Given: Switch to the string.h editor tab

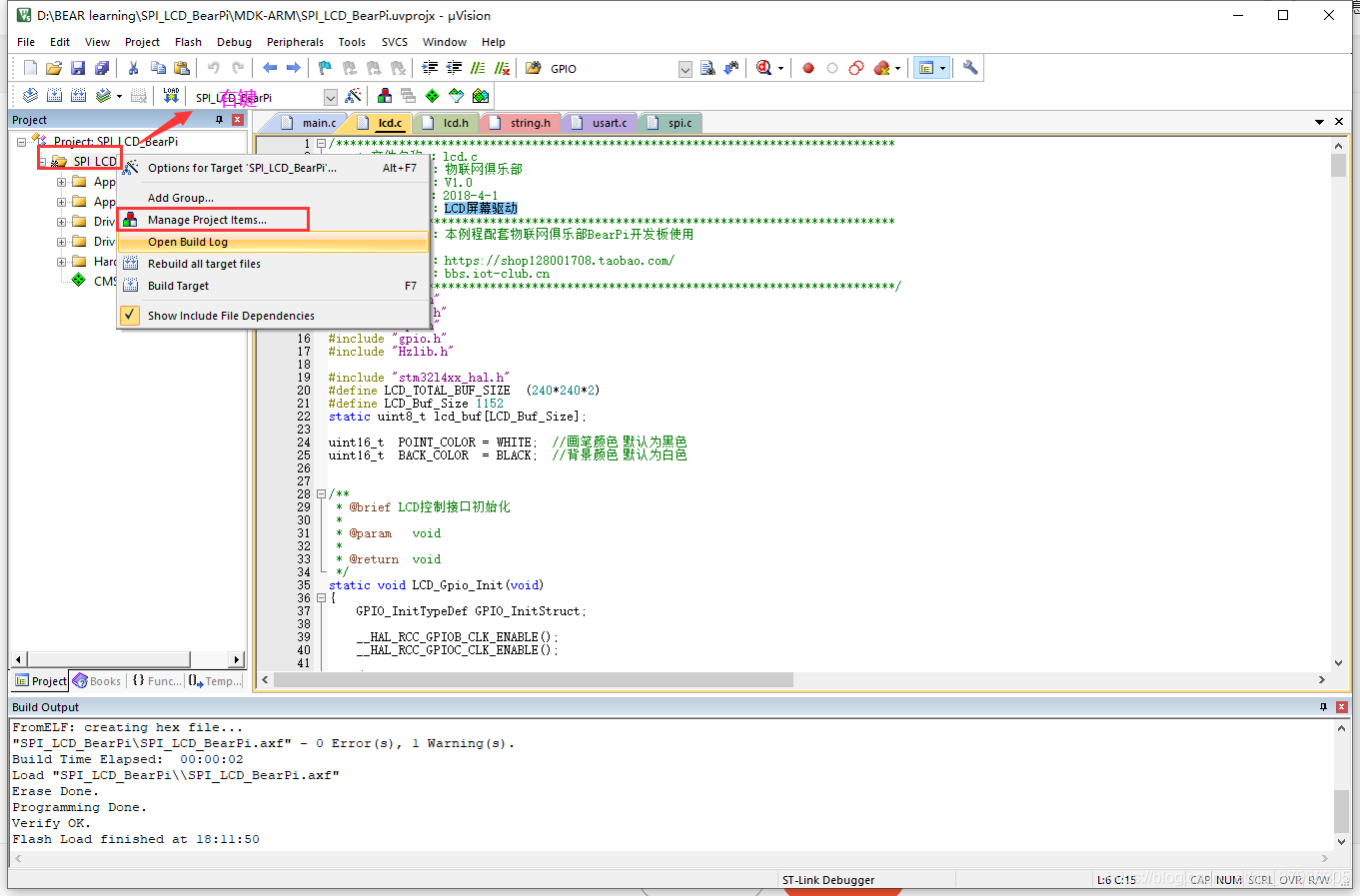Looking at the screenshot, I should 521,123.
